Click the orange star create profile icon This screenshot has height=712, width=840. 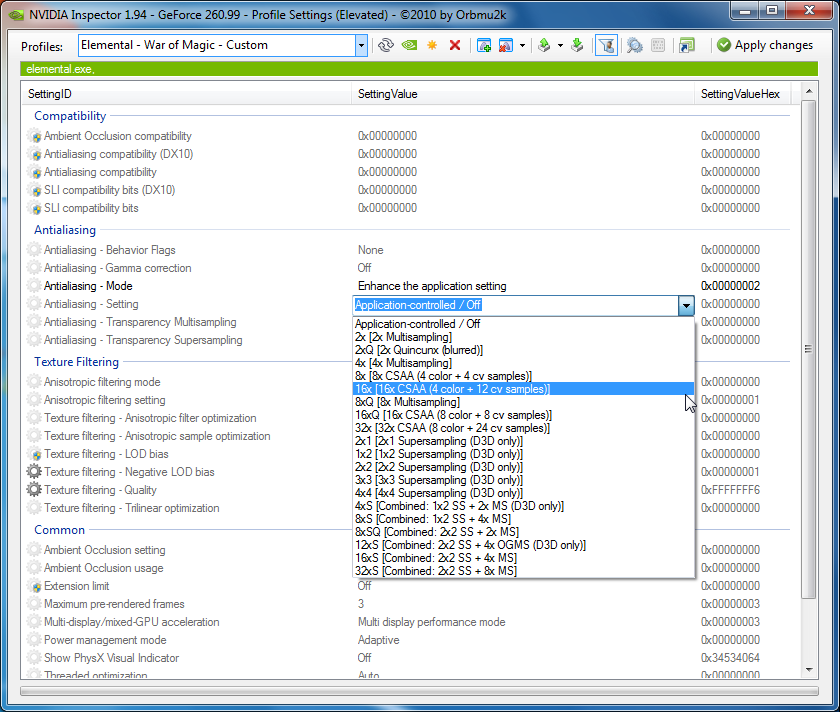432,45
